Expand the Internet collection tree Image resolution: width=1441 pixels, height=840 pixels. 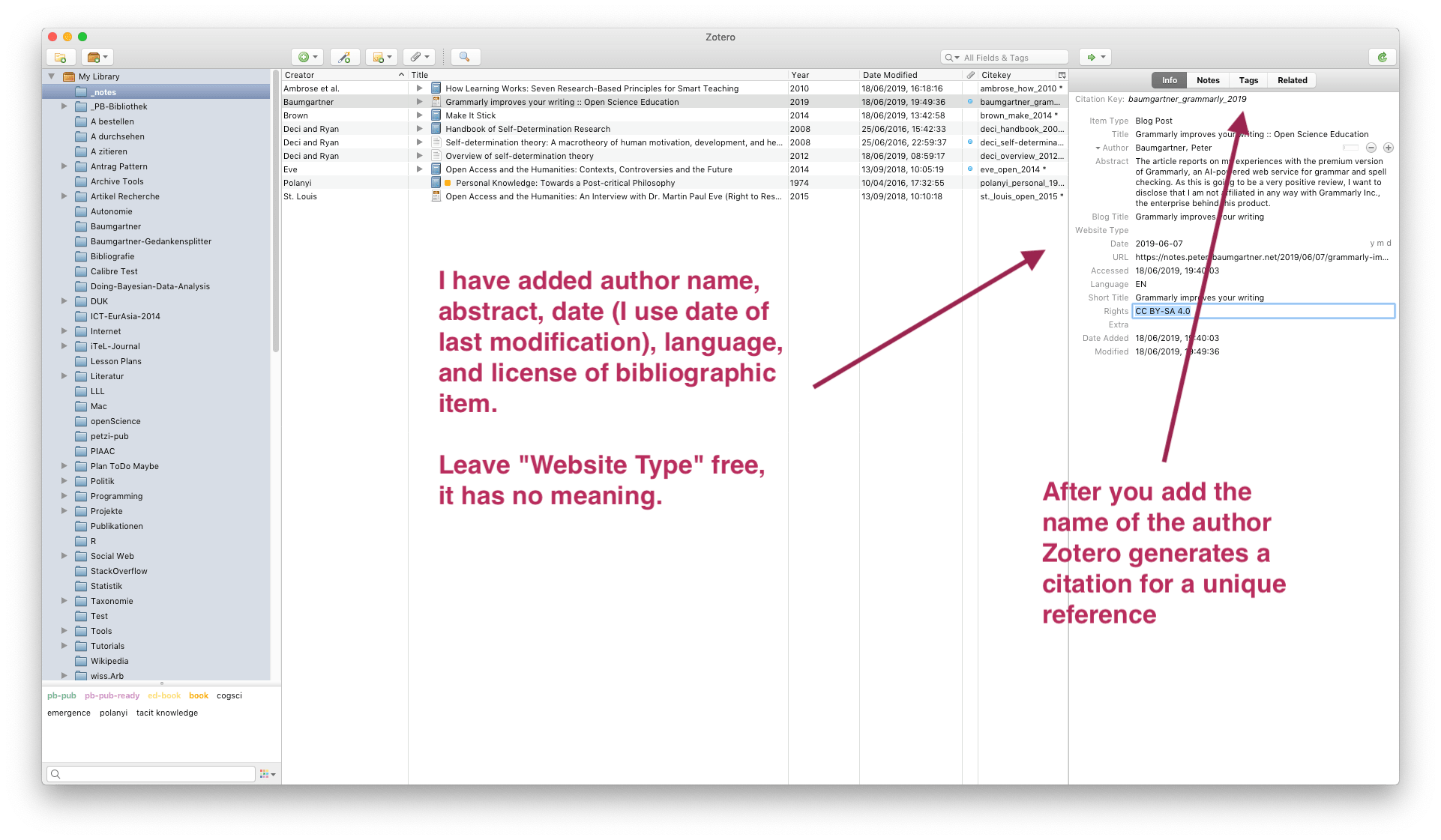coord(64,331)
